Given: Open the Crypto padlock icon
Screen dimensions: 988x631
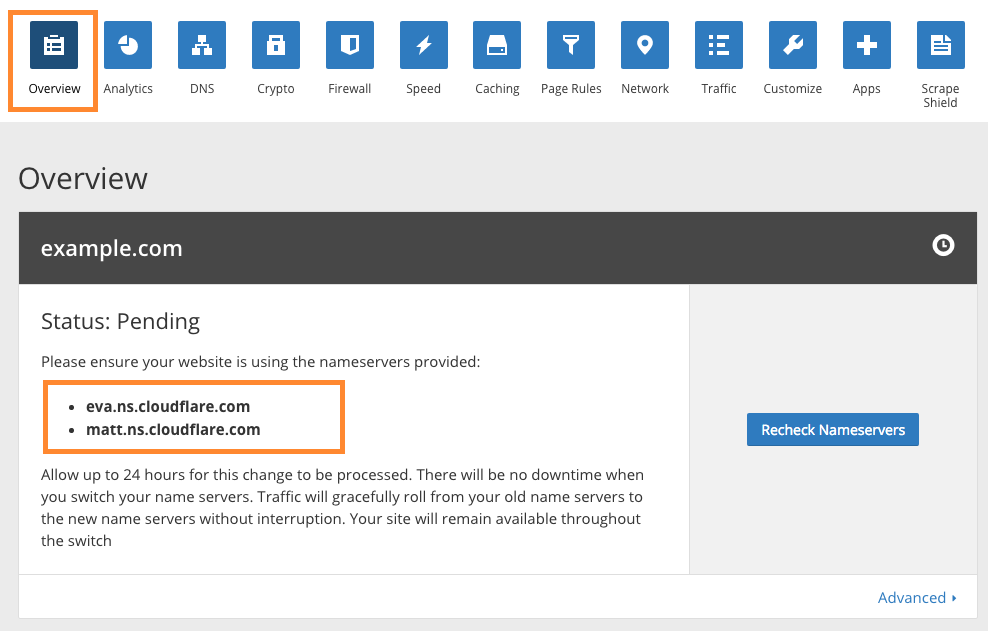Looking at the screenshot, I should [x=276, y=45].
